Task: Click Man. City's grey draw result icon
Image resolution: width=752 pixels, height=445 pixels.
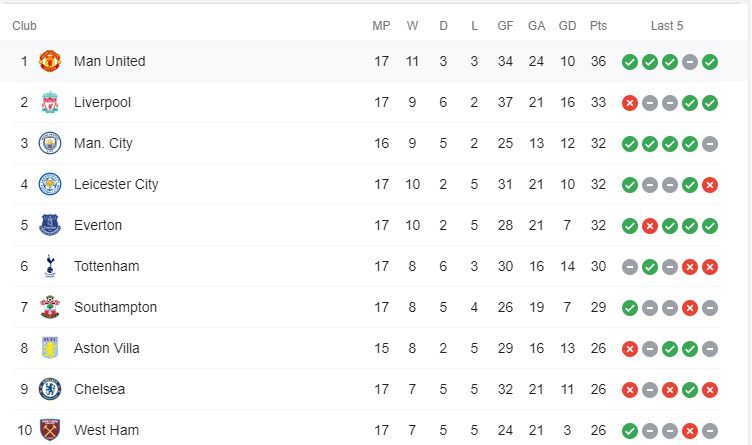Action: click(710, 144)
